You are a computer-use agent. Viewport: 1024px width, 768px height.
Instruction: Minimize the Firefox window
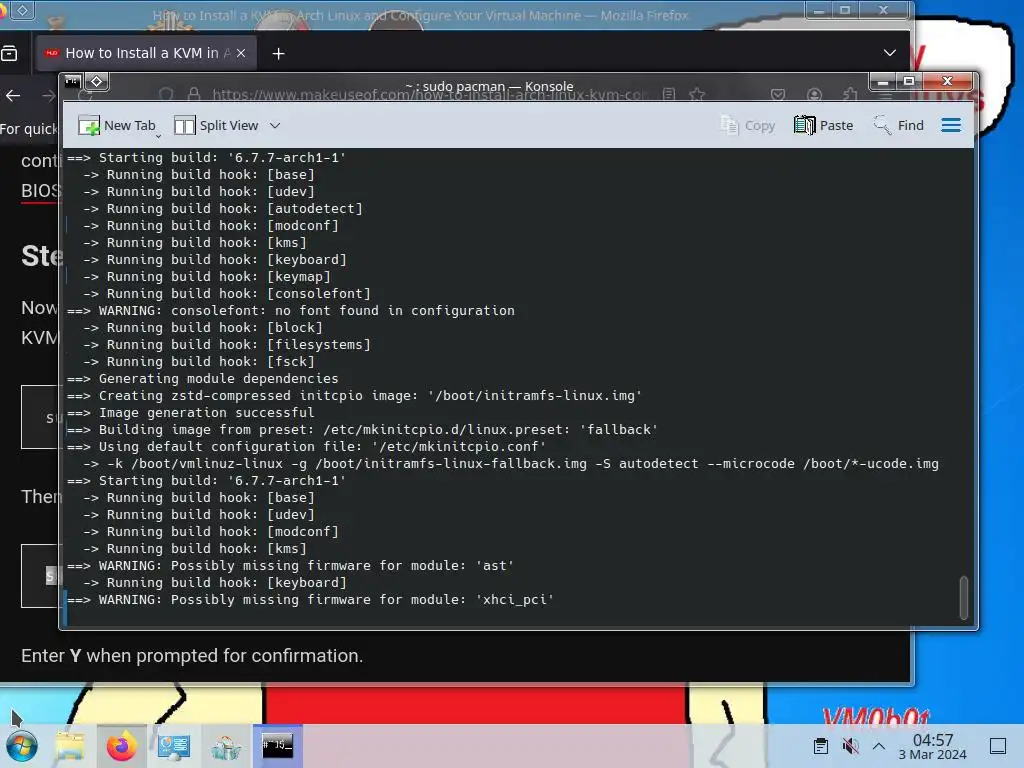(x=818, y=10)
